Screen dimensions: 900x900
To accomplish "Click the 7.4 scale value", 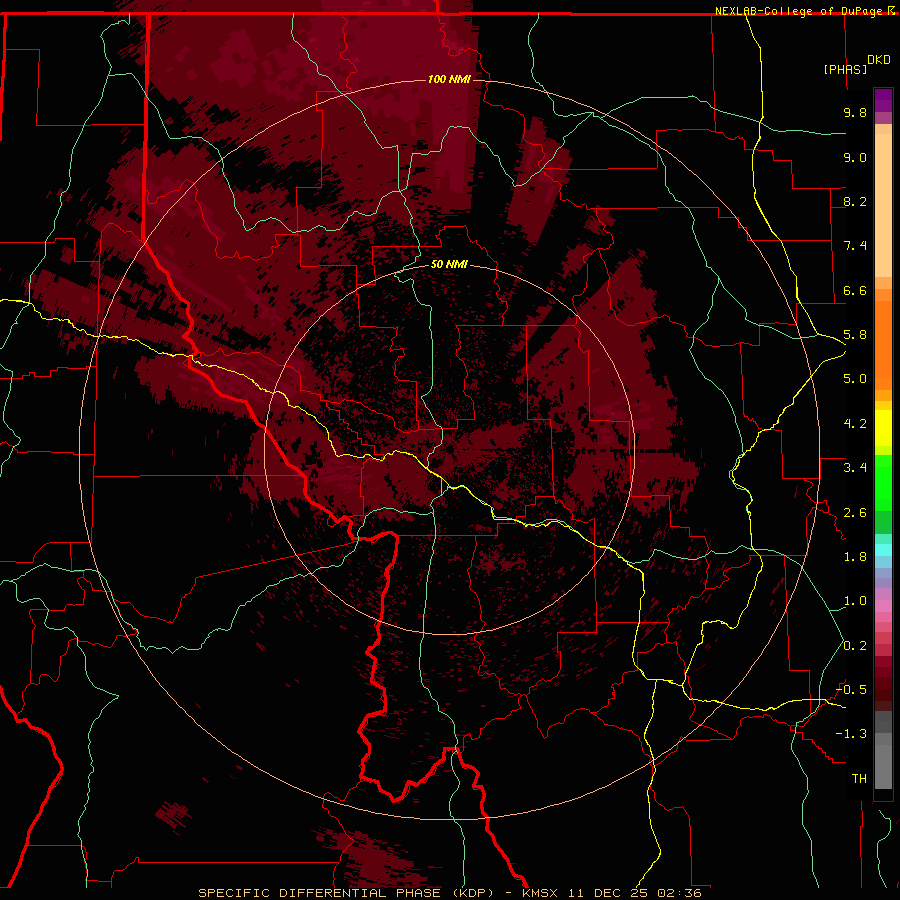I will pyautogui.click(x=855, y=246).
